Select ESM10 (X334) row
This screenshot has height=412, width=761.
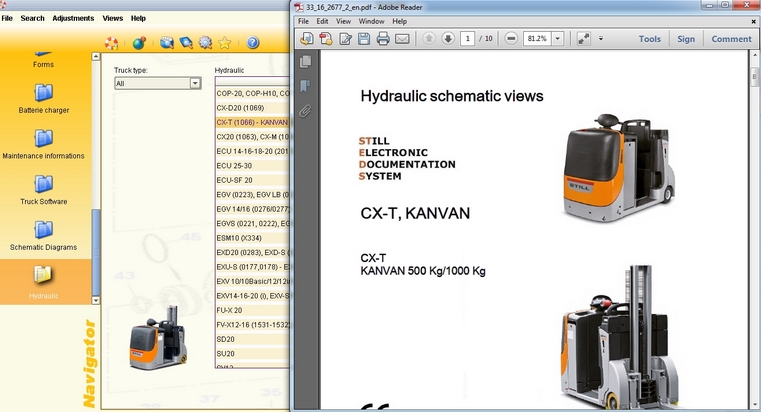point(252,238)
